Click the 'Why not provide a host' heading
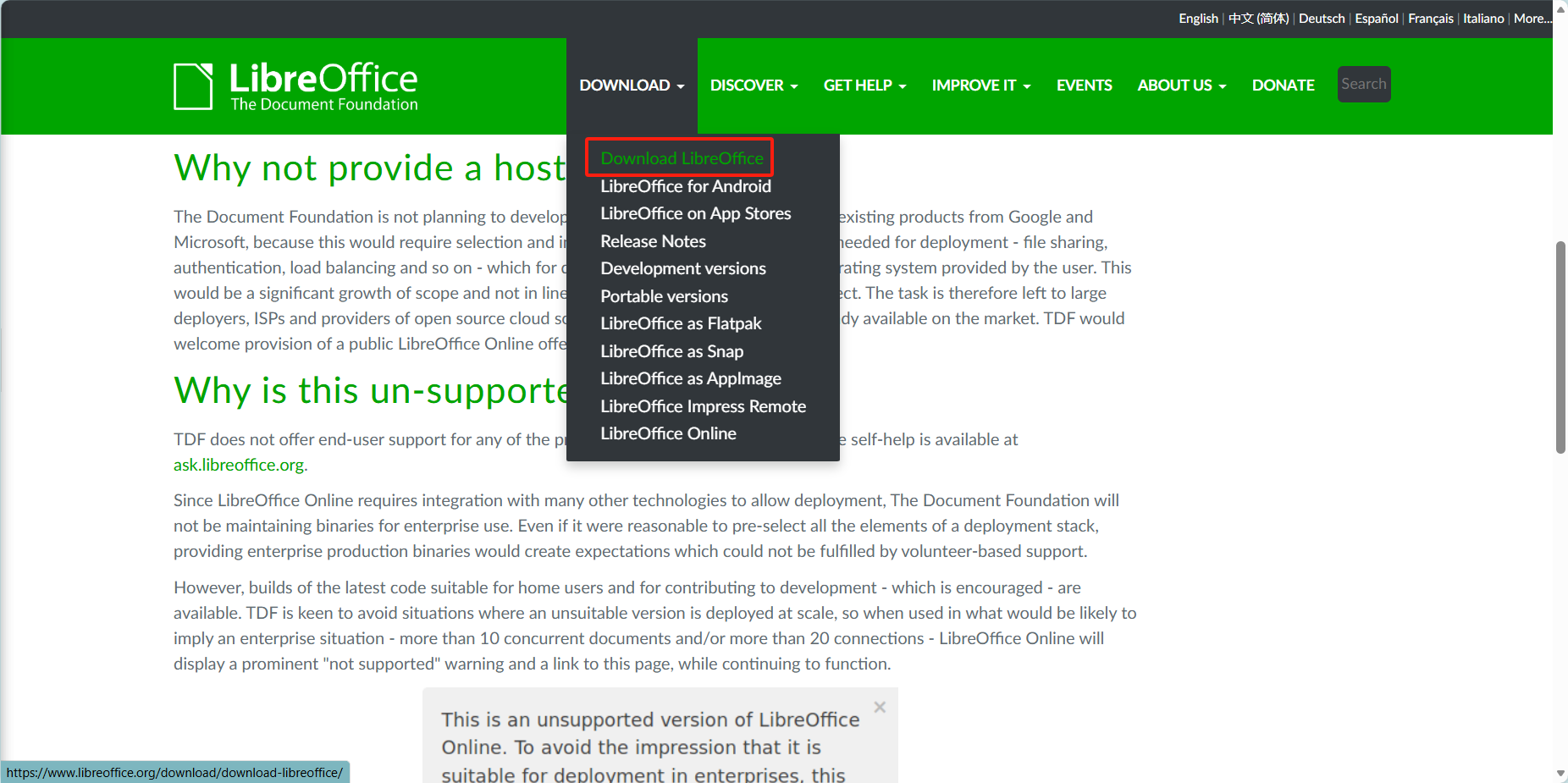1568x783 pixels. click(x=370, y=168)
